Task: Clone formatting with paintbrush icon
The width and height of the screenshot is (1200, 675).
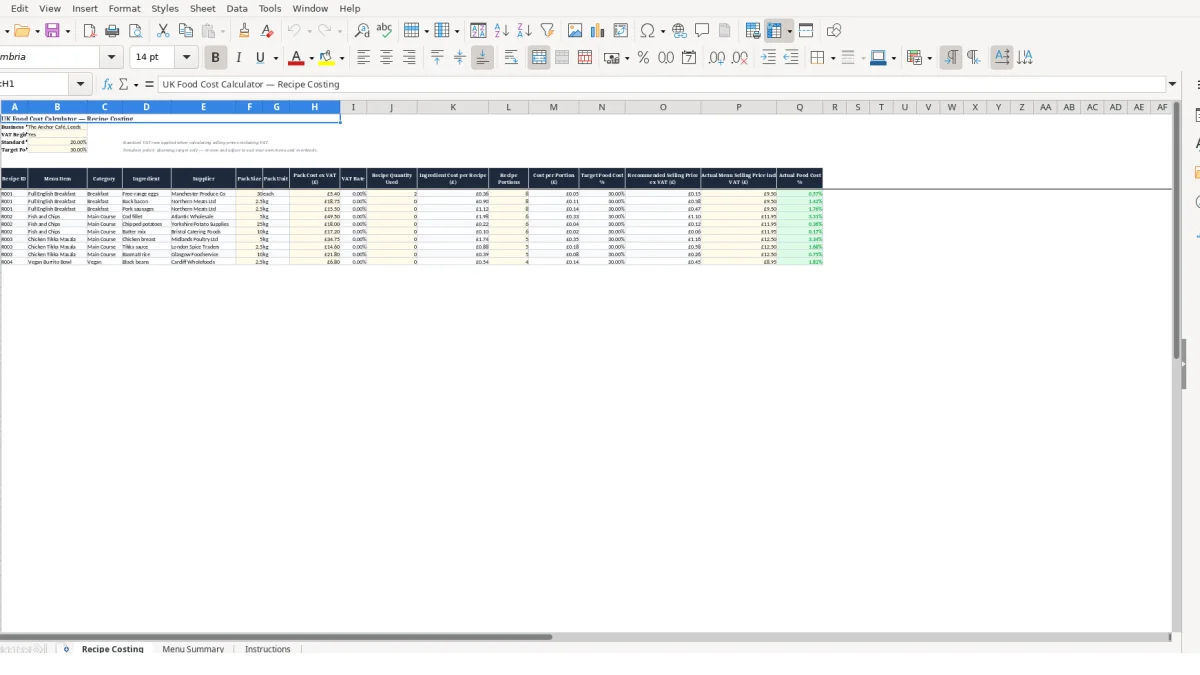Action: (x=244, y=31)
